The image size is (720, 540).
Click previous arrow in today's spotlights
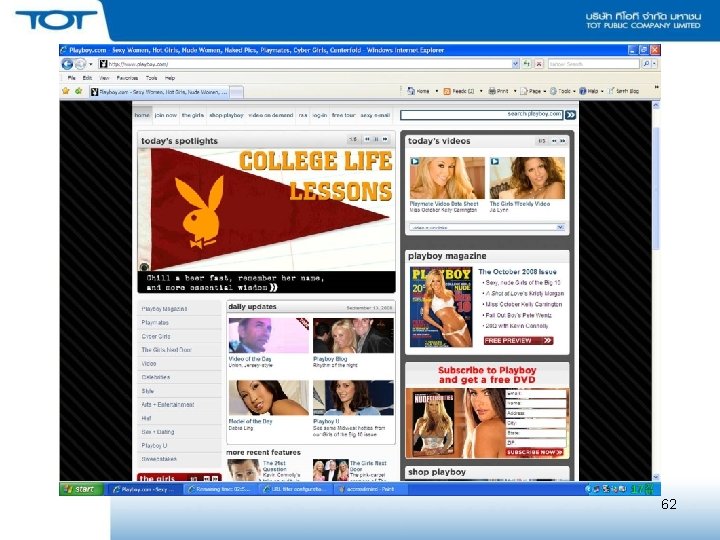(367, 139)
